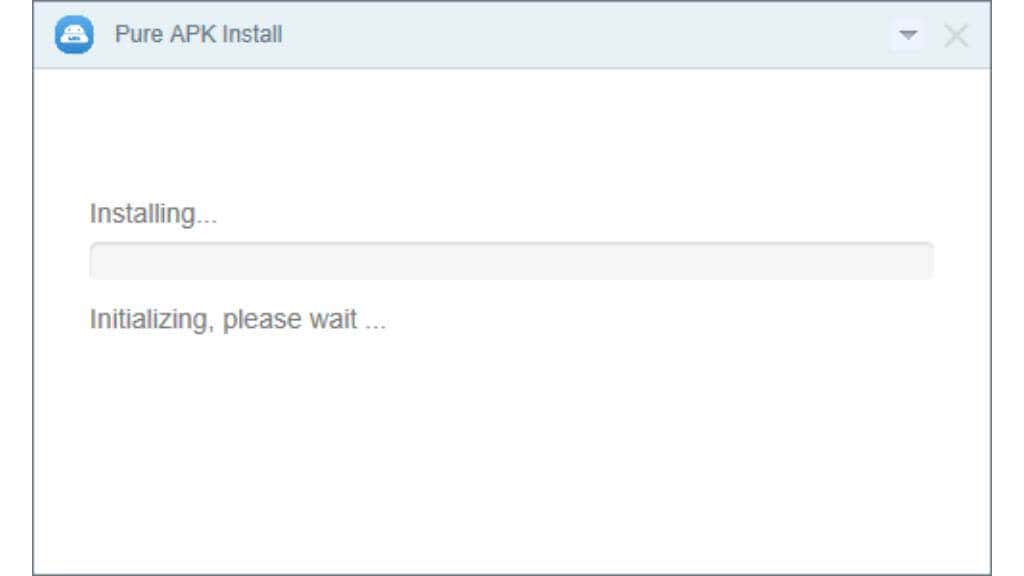Close the Pure APK Install dialog
Viewport: 1024px width, 576px height.
click(x=956, y=35)
